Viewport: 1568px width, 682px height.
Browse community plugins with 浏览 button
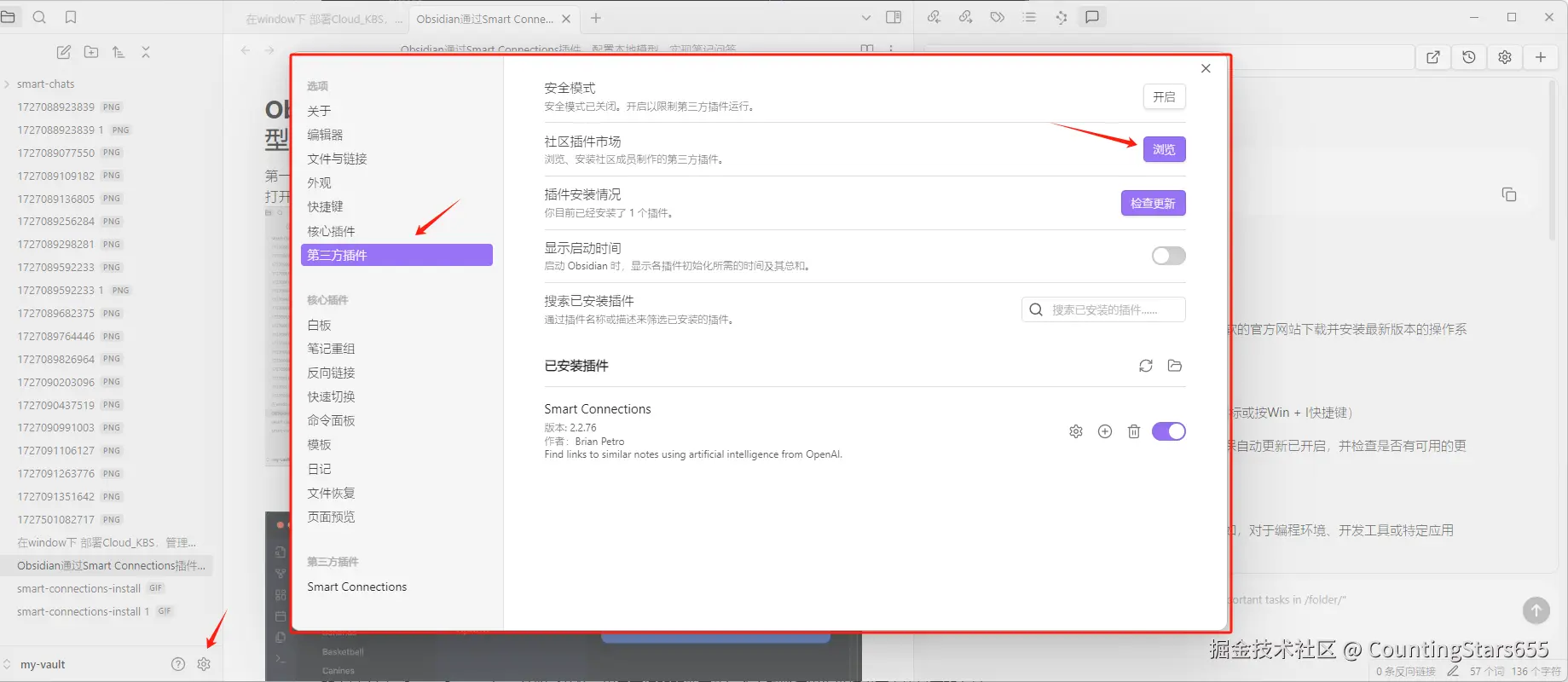(1164, 149)
